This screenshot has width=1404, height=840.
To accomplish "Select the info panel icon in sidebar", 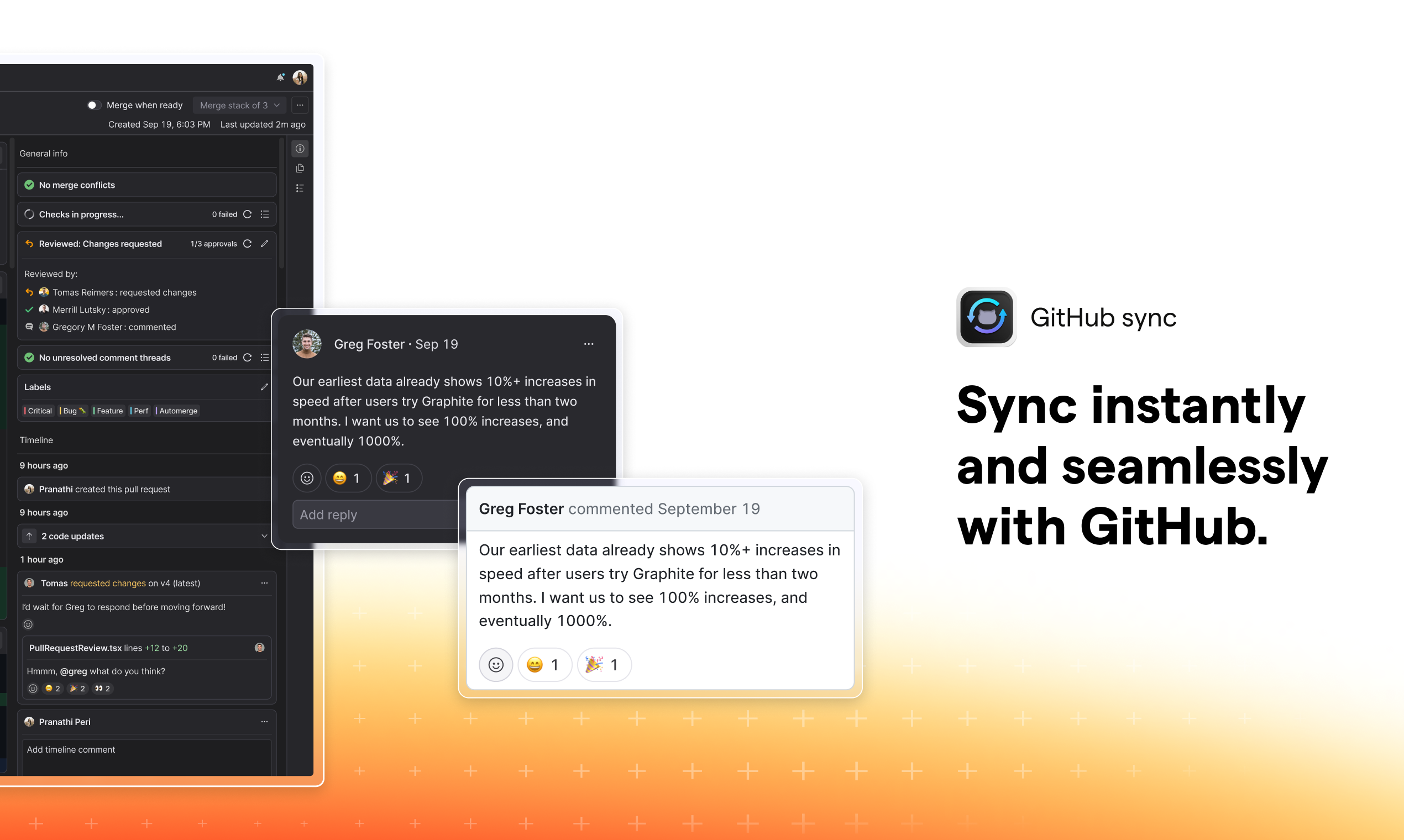I will pyautogui.click(x=300, y=149).
